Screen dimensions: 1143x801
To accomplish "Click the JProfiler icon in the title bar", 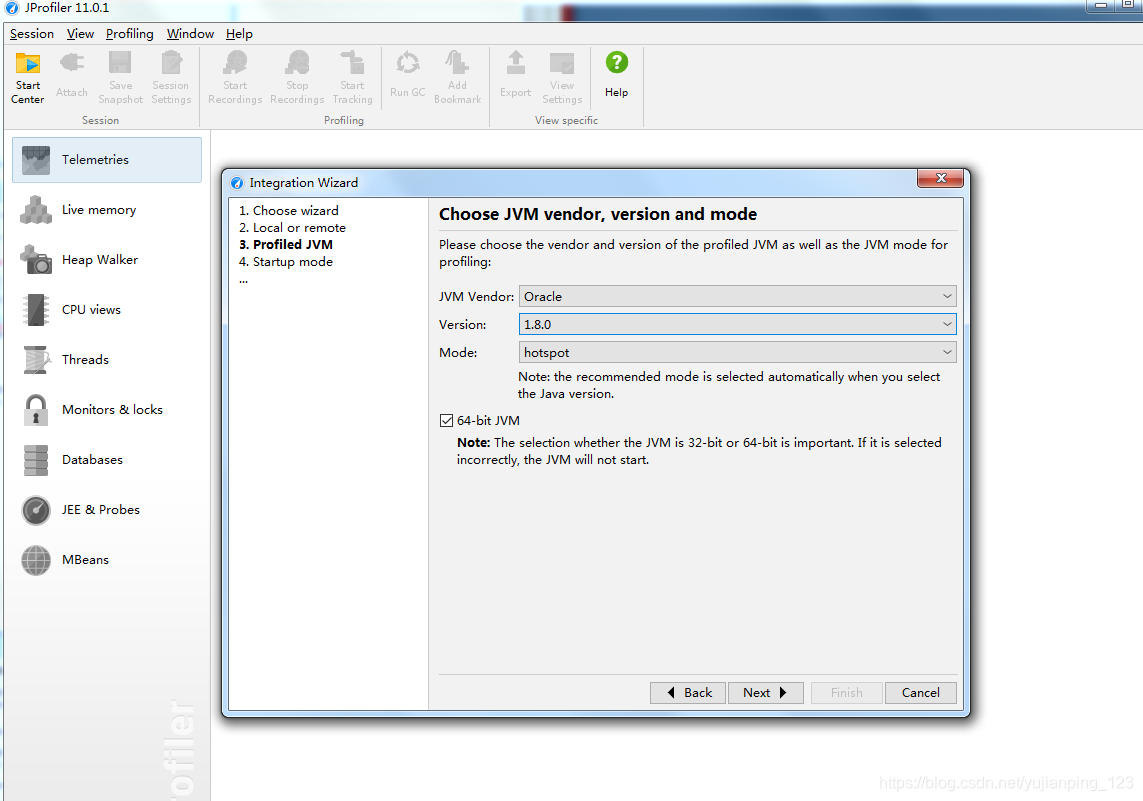I will 12,8.
